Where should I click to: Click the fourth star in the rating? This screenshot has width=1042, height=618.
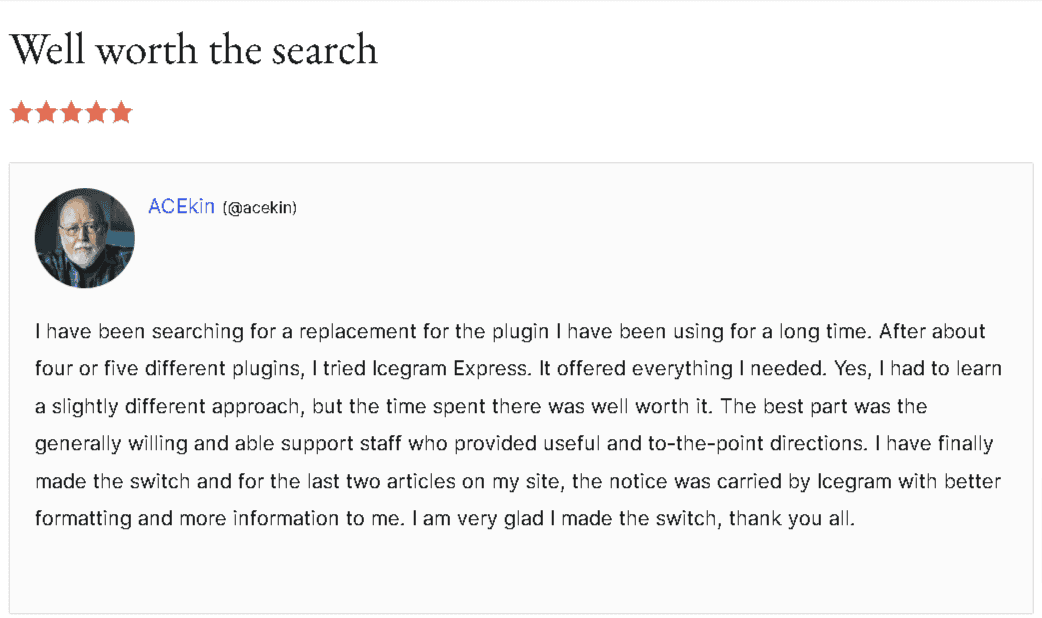click(96, 112)
